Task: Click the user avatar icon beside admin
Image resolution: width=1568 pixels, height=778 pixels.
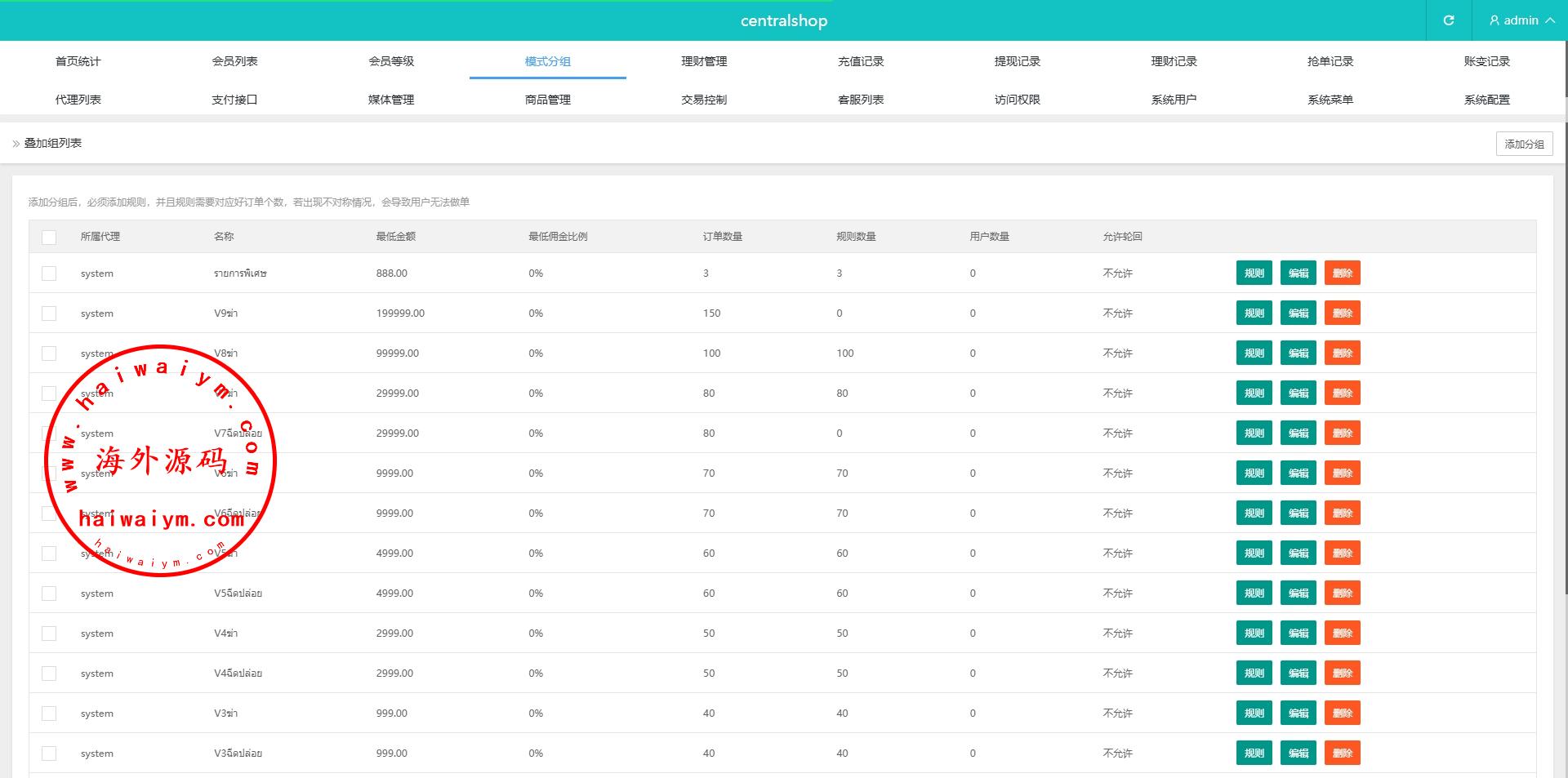Action: [x=1494, y=20]
